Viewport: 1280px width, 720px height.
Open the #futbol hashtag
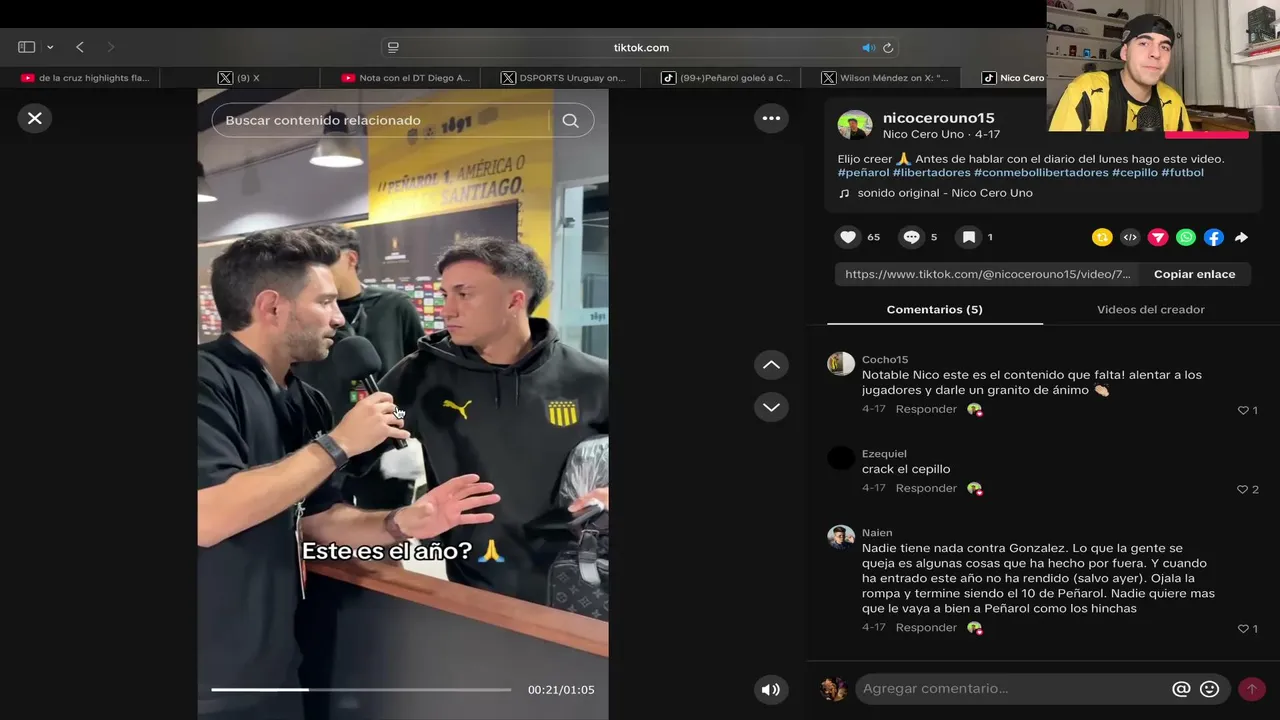(1183, 172)
